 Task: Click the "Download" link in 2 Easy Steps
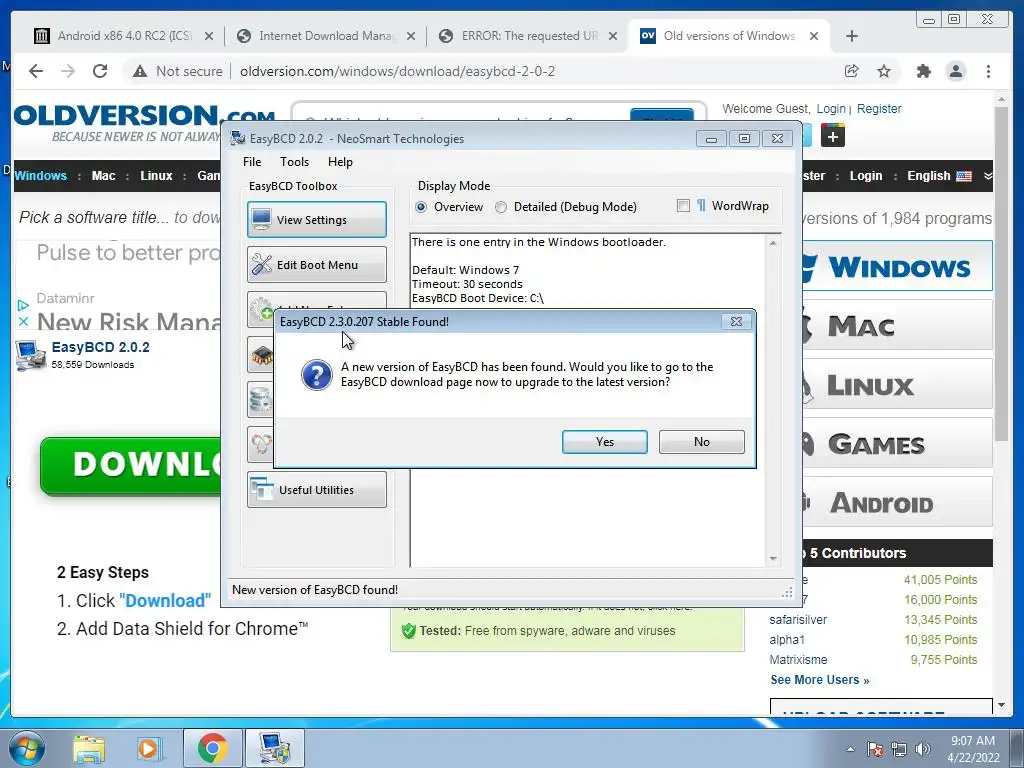click(x=165, y=601)
